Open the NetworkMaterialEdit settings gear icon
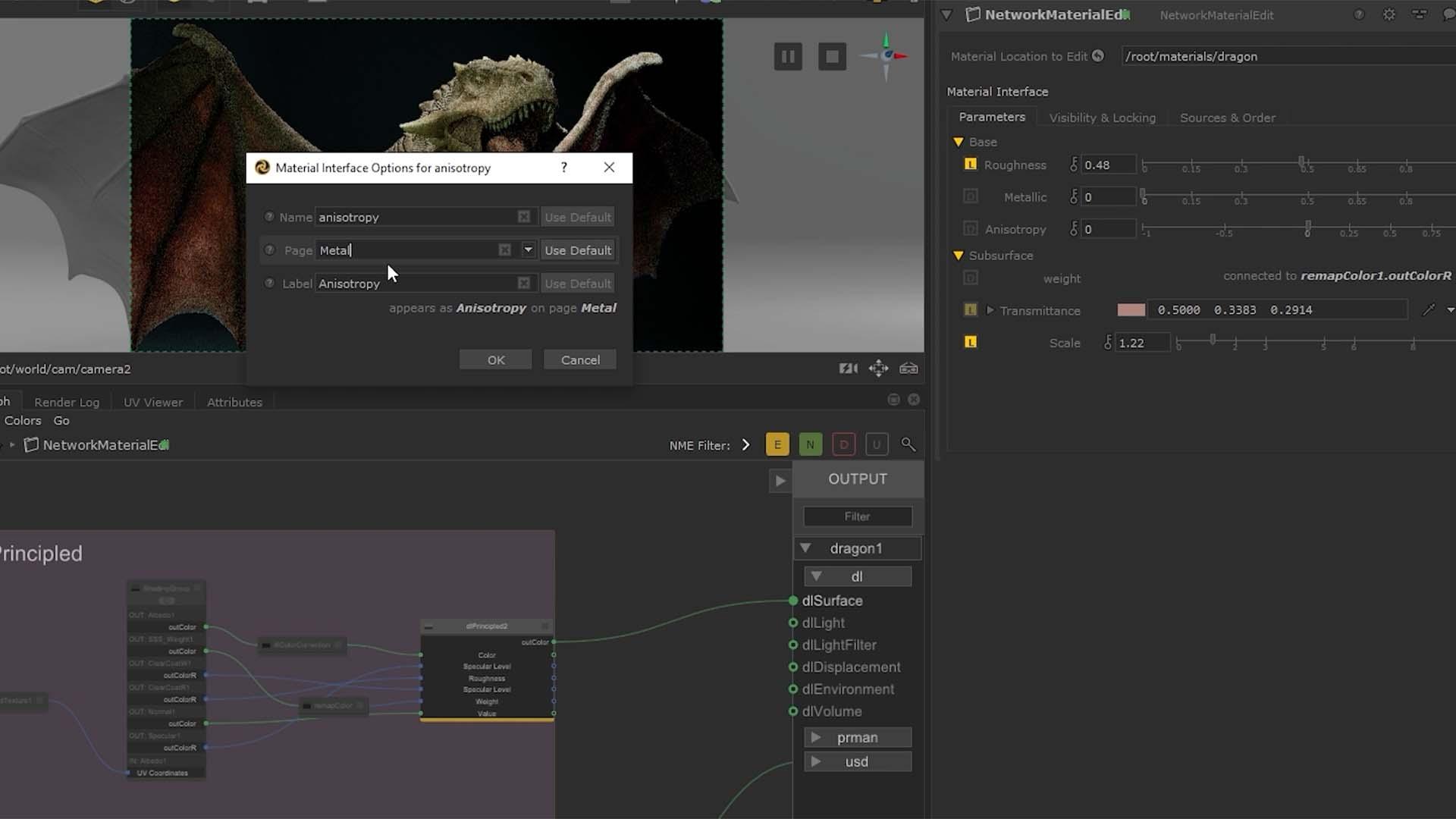The height and width of the screenshot is (819, 1456). click(x=1389, y=14)
